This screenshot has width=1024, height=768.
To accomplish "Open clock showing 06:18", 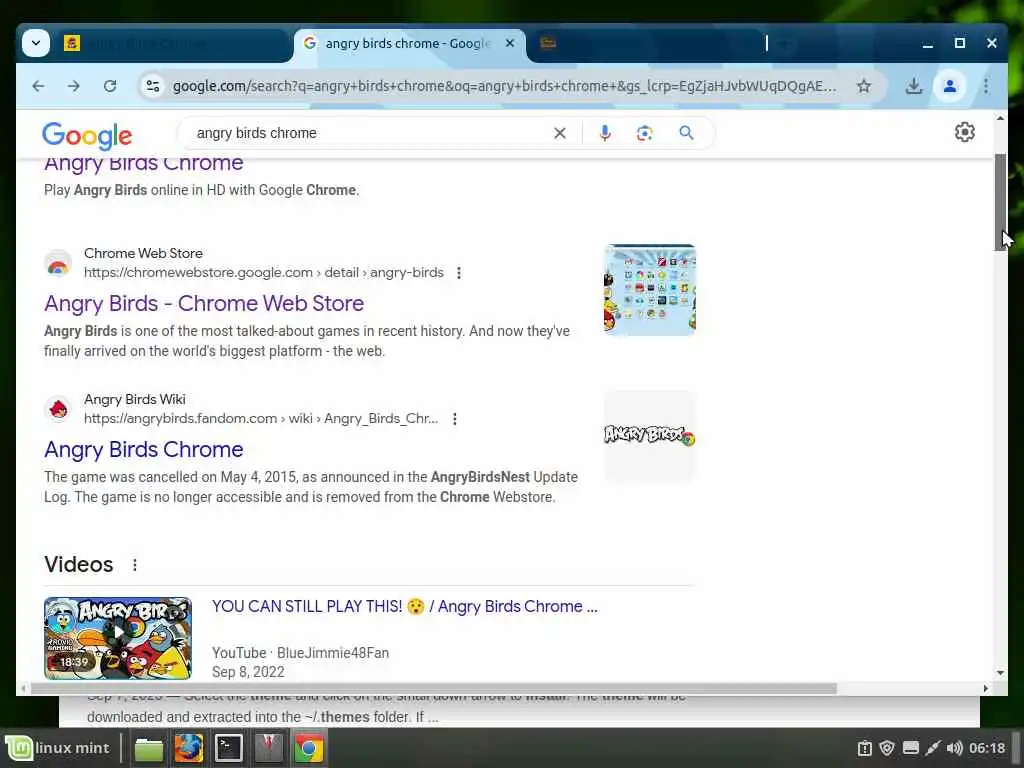I will pyautogui.click(x=987, y=748).
